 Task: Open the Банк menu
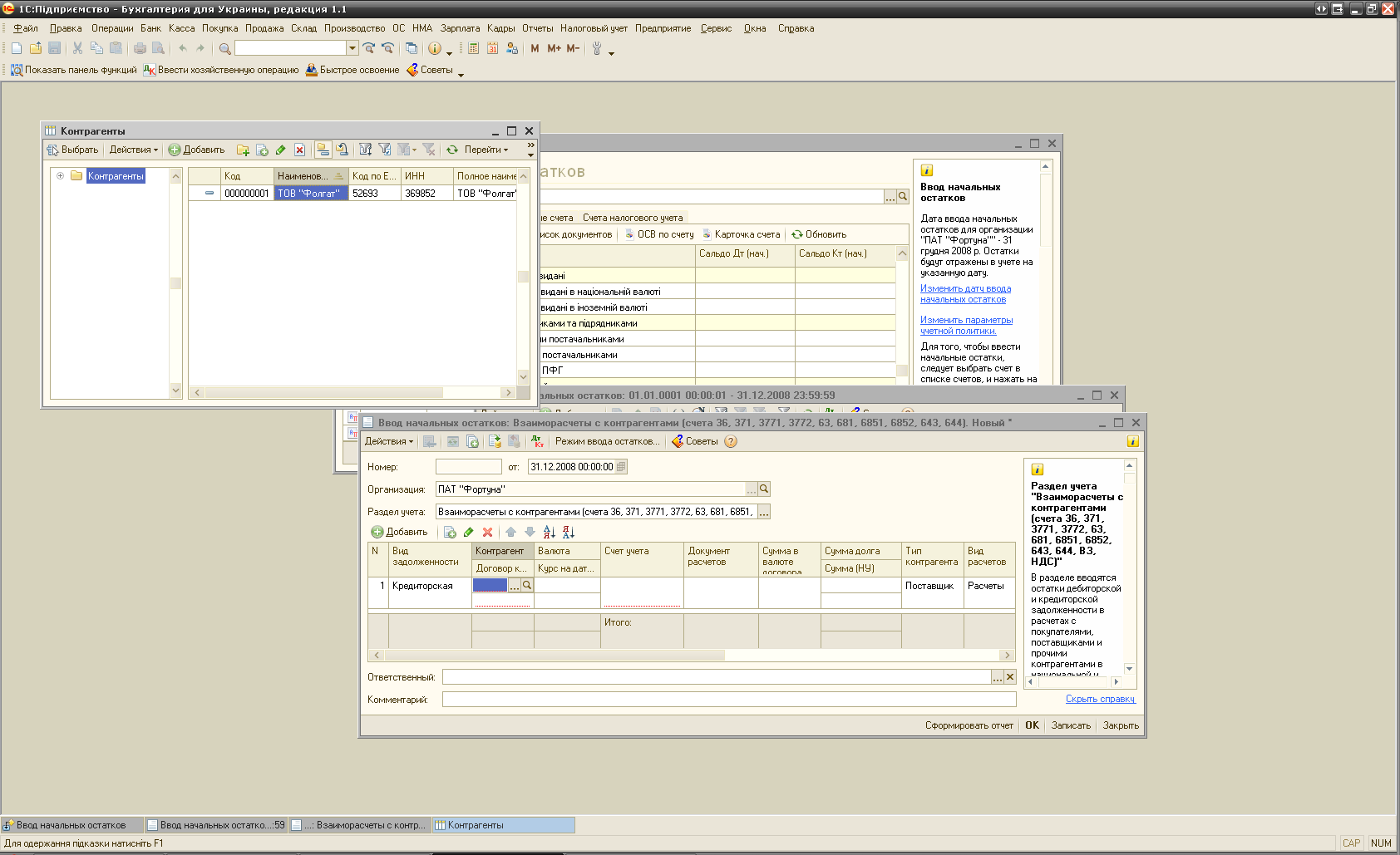click(150, 28)
